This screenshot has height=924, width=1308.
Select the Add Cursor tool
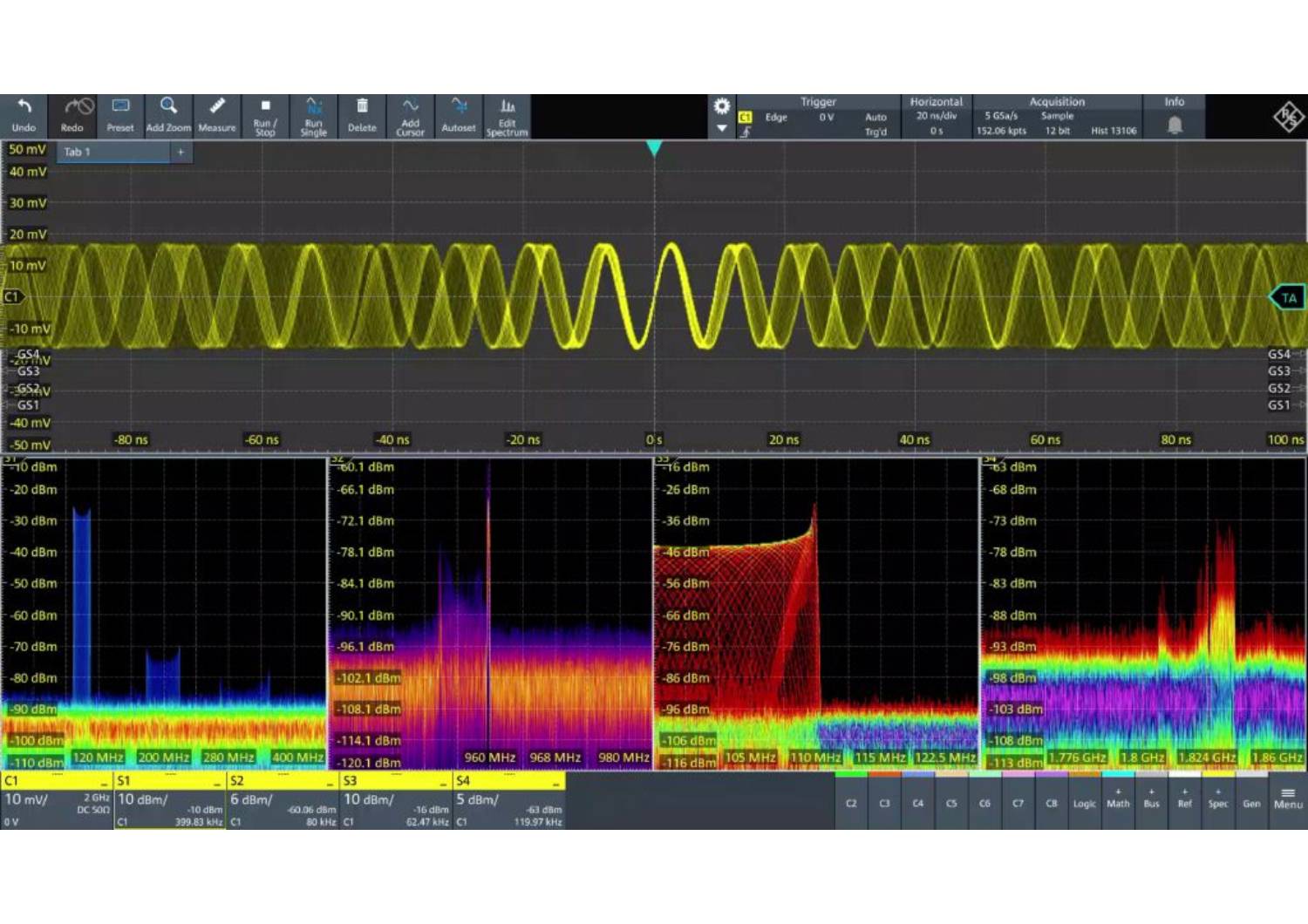410,116
